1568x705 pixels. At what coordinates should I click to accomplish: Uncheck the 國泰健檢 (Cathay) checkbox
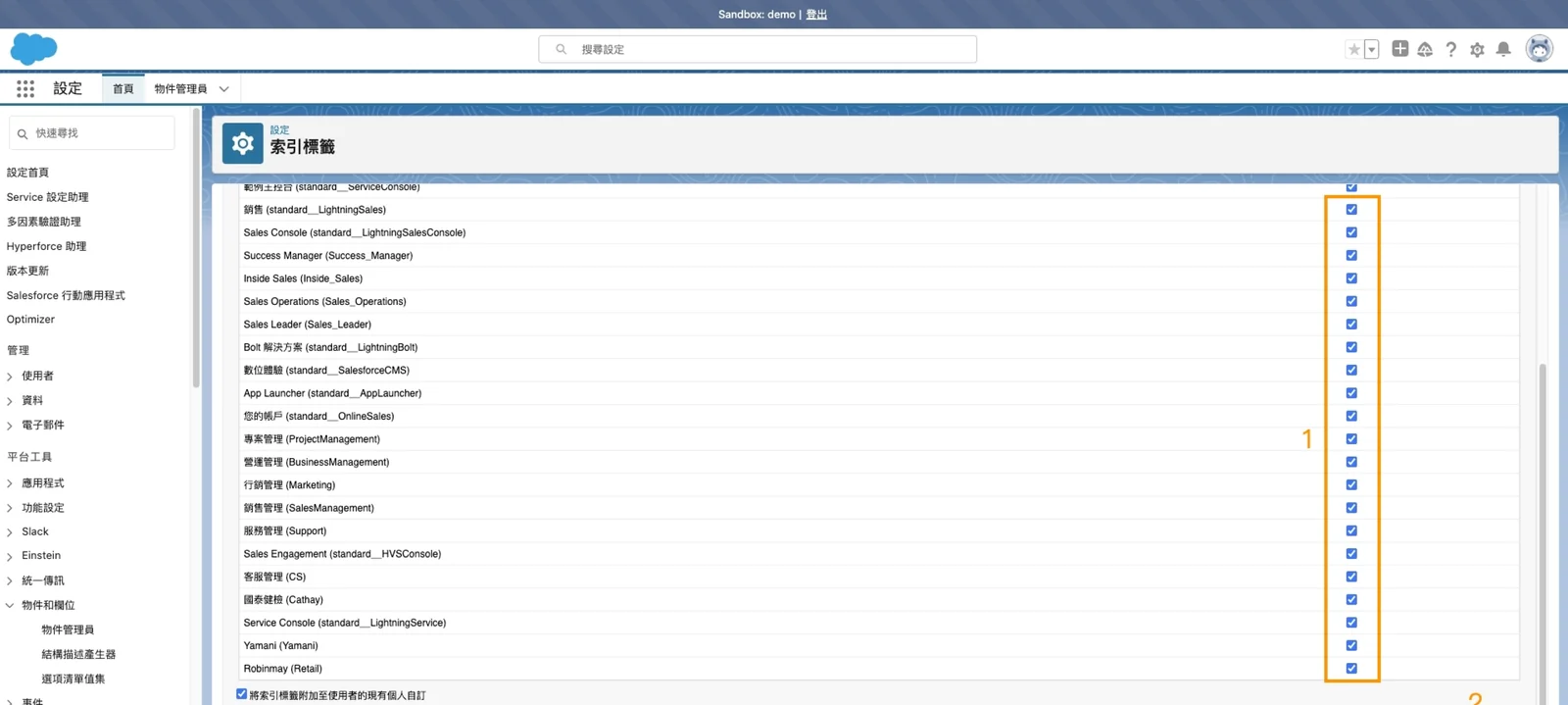[x=1351, y=599]
